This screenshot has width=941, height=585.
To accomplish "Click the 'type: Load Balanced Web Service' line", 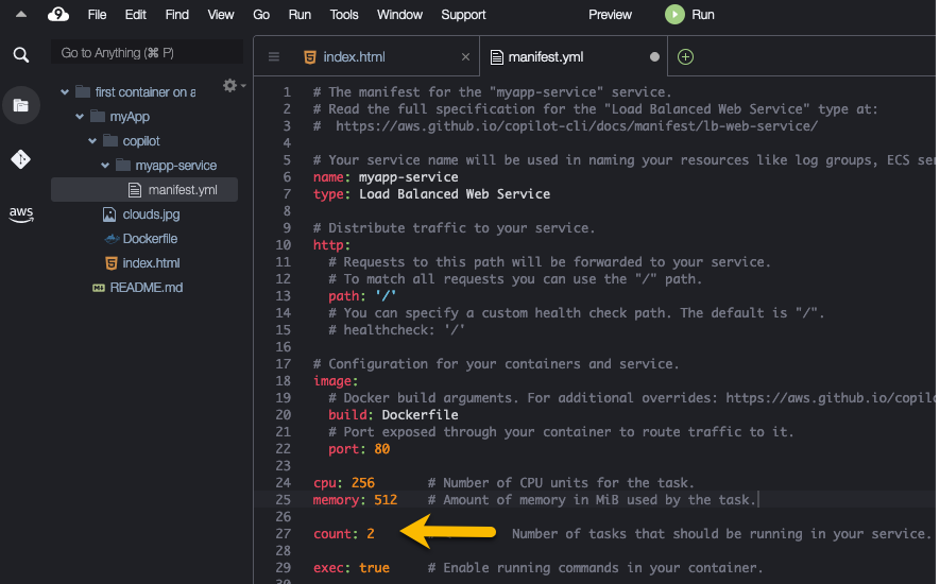I will 431,194.
